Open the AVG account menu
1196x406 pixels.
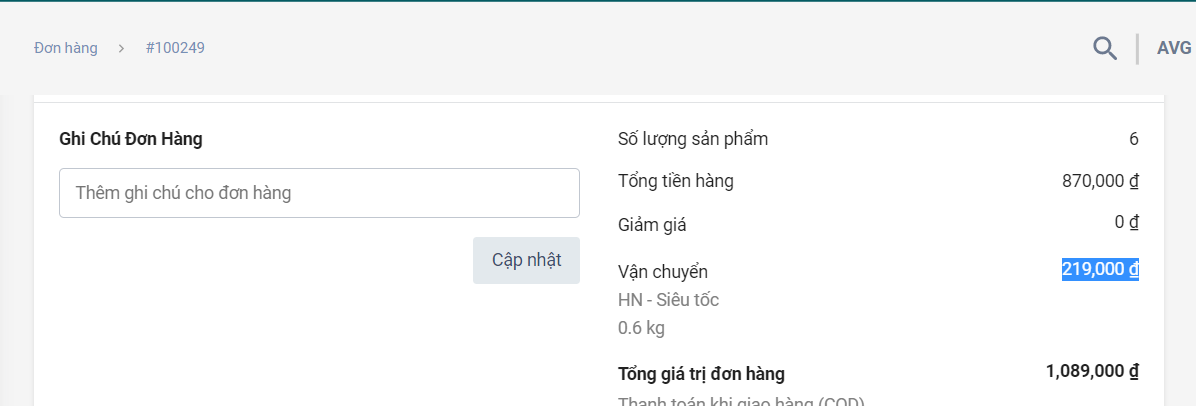[x=1173, y=48]
